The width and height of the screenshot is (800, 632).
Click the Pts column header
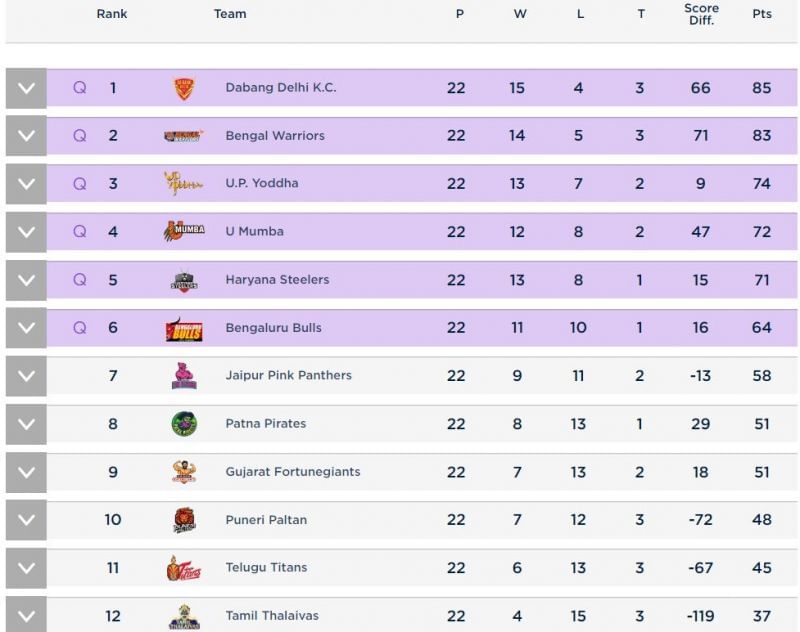(x=762, y=14)
